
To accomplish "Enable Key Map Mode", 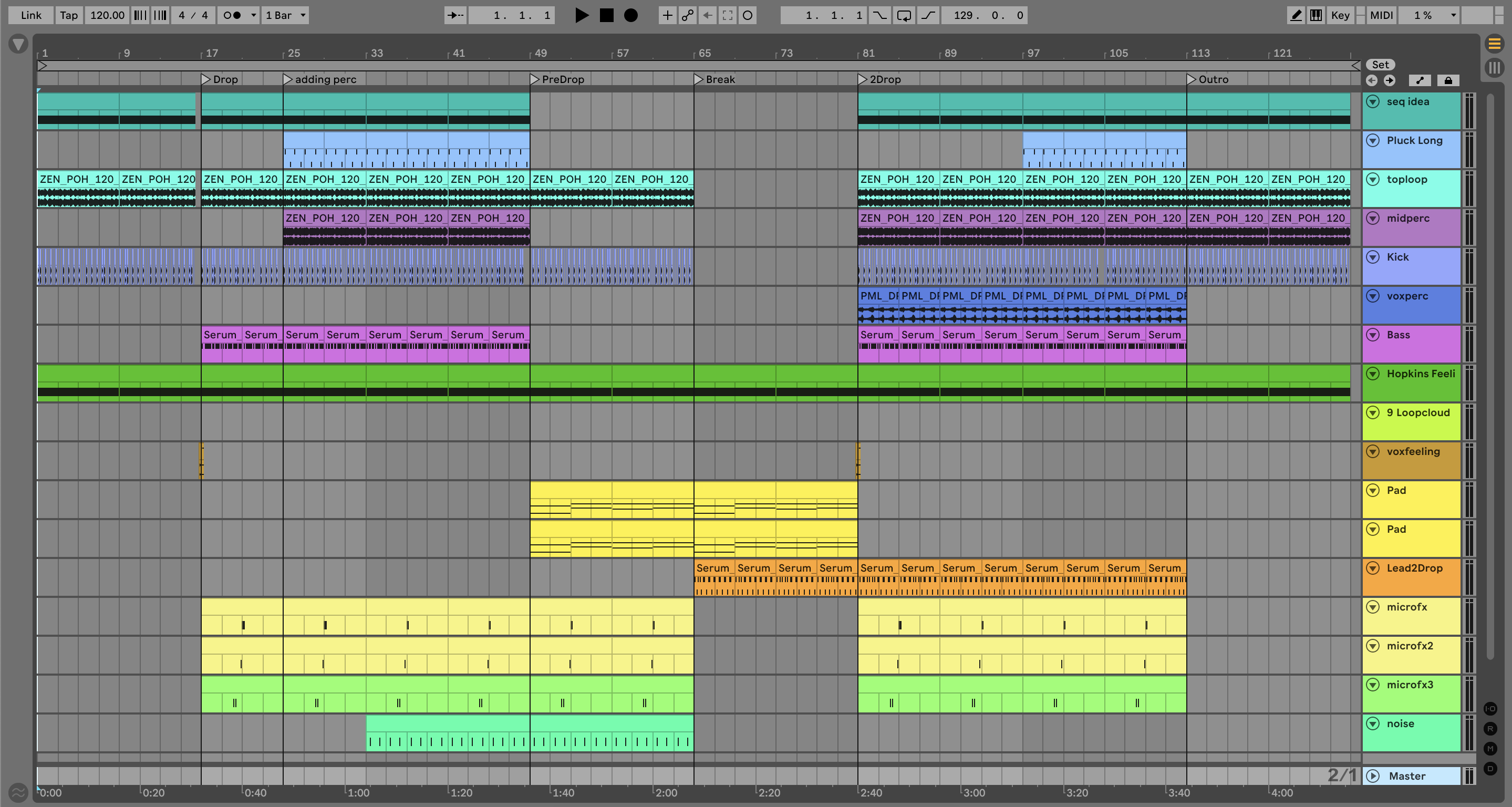I will [x=1340, y=15].
